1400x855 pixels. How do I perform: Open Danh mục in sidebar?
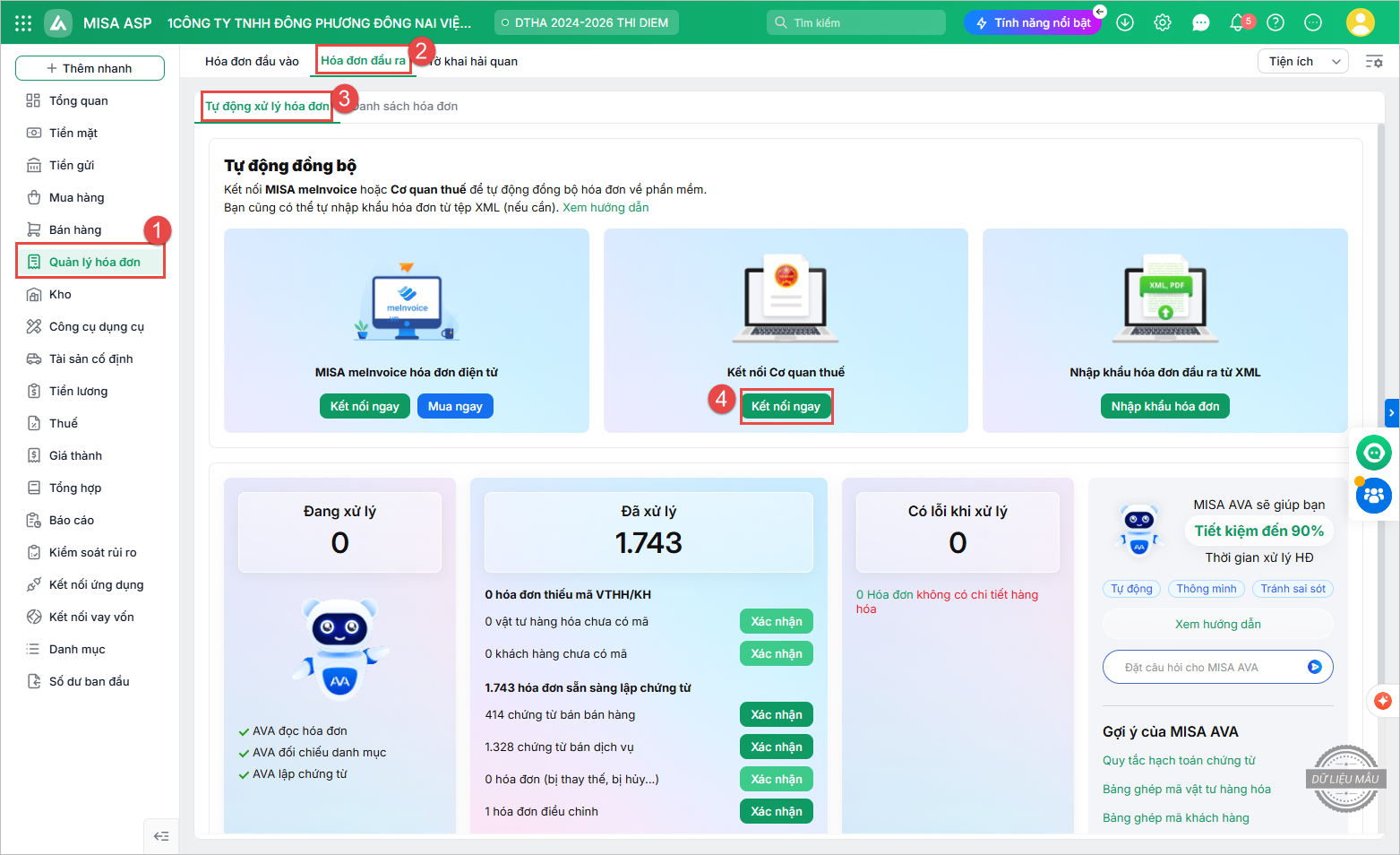click(90, 649)
